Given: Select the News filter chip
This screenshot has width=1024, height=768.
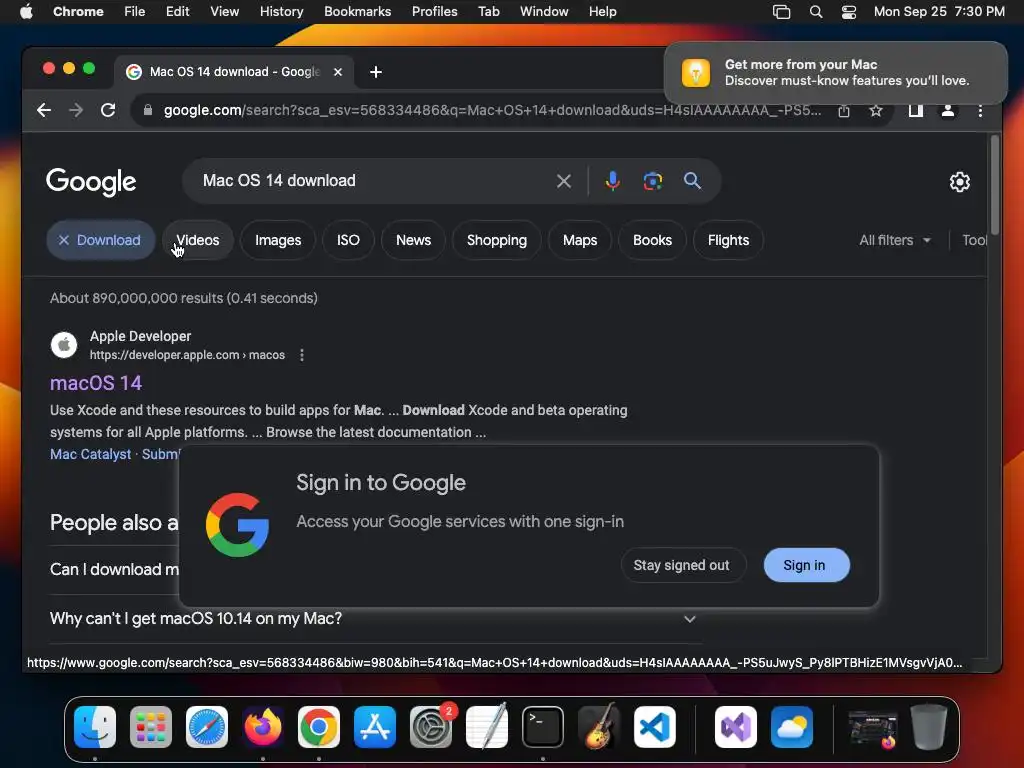Looking at the screenshot, I should coord(413,240).
